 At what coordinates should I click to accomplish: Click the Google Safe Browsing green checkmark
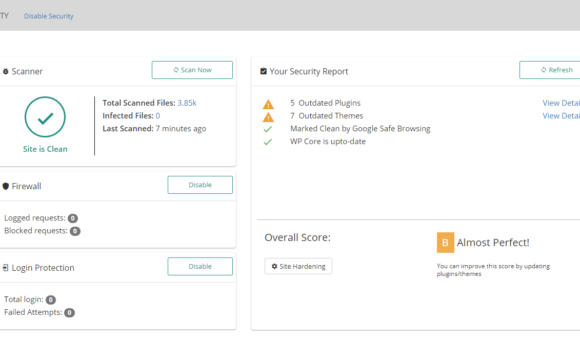tap(268, 129)
